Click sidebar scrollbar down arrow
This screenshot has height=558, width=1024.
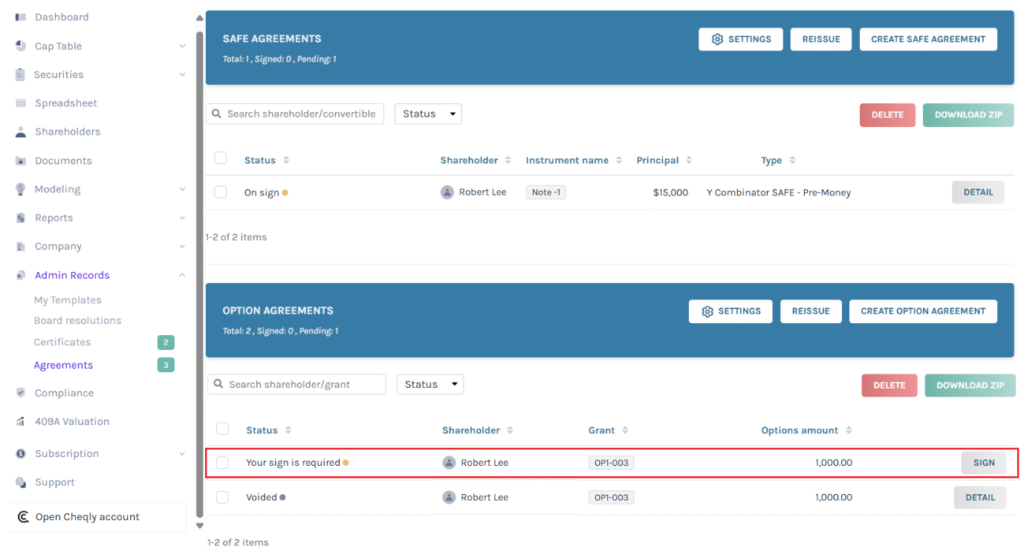coord(200,525)
